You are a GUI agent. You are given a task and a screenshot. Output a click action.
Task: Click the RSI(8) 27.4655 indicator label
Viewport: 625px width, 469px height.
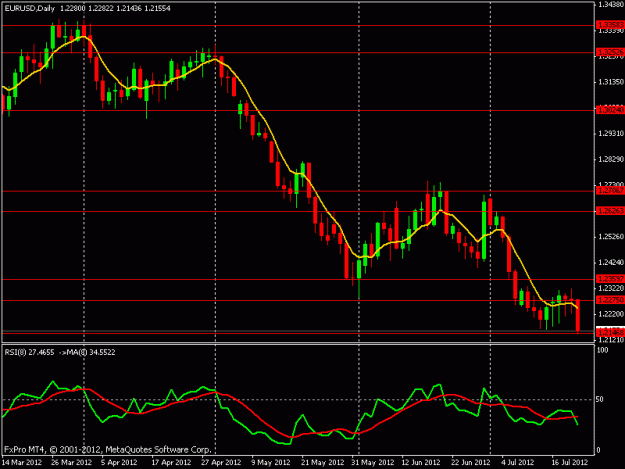(x=29, y=352)
